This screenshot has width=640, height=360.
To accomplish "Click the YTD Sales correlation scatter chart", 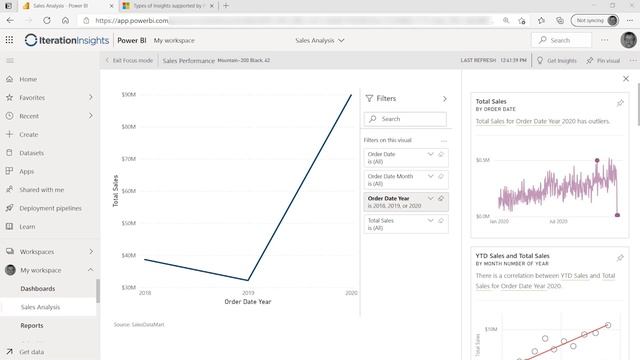I will (x=549, y=336).
